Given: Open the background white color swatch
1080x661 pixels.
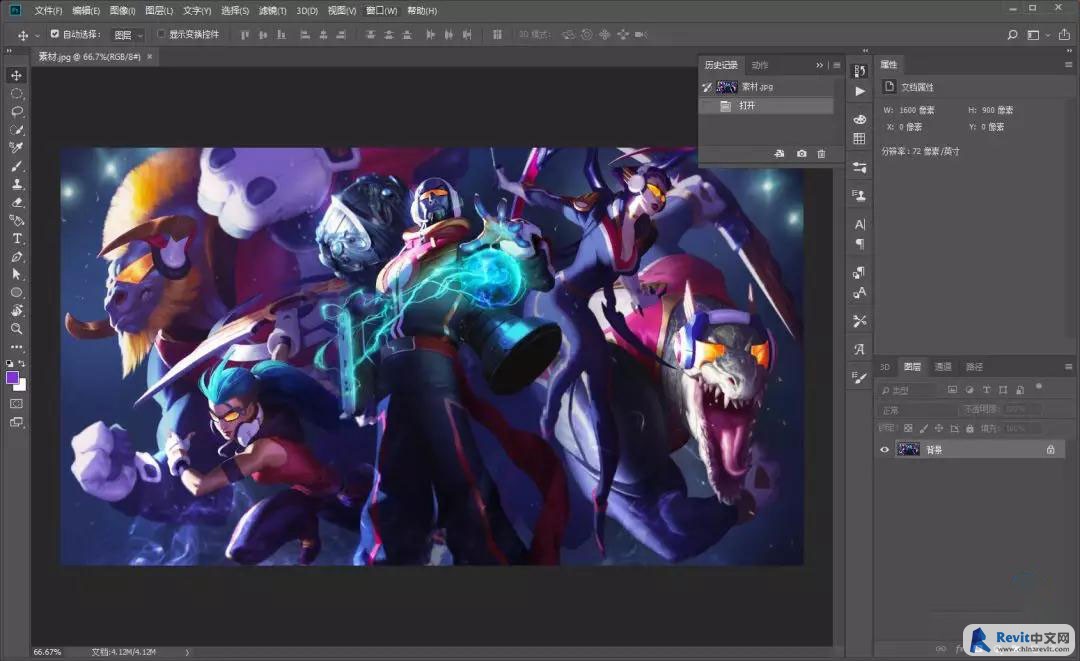Looking at the screenshot, I should coord(22,386).
